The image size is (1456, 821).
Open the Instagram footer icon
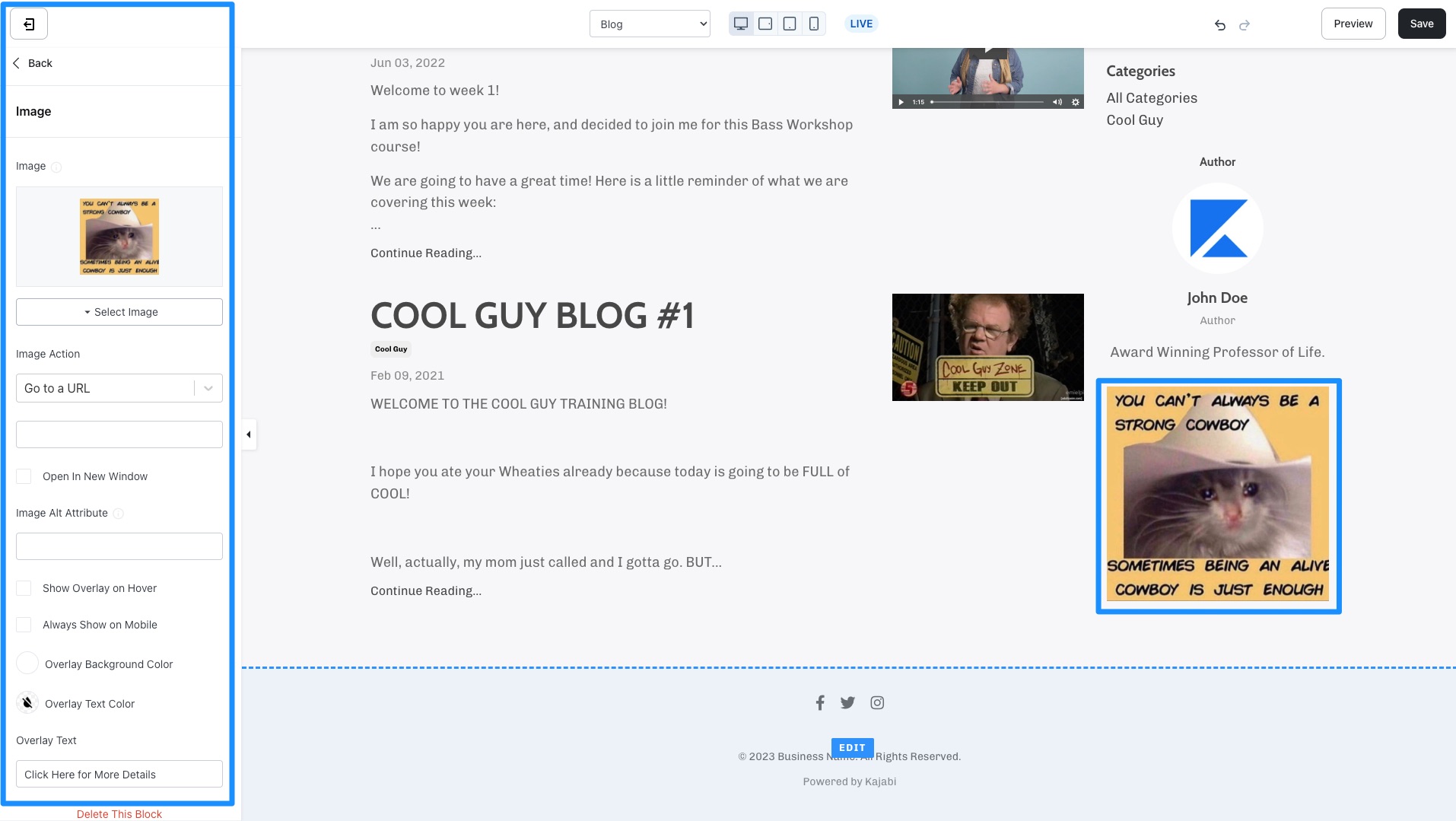[x=877, y=703]
